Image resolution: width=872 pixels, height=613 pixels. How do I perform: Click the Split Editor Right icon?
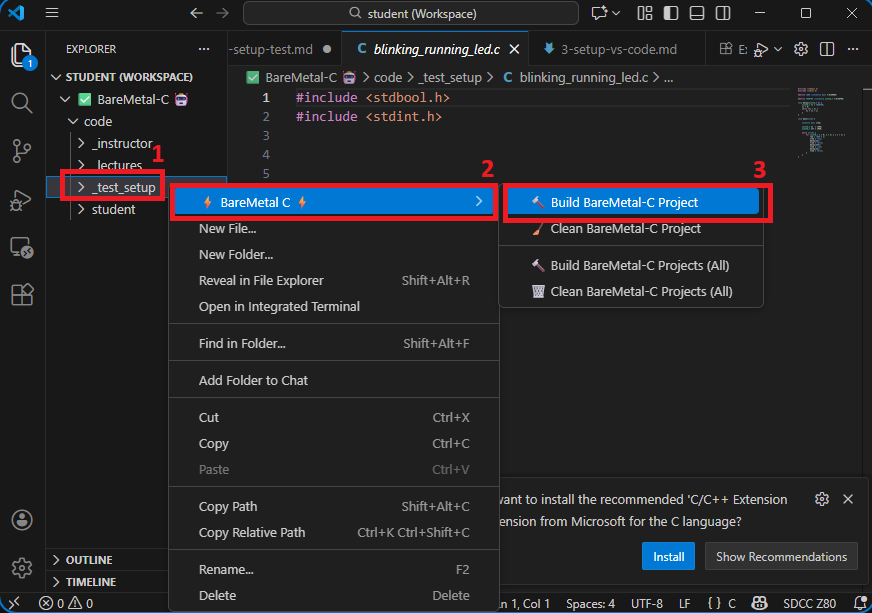point(827,49)
